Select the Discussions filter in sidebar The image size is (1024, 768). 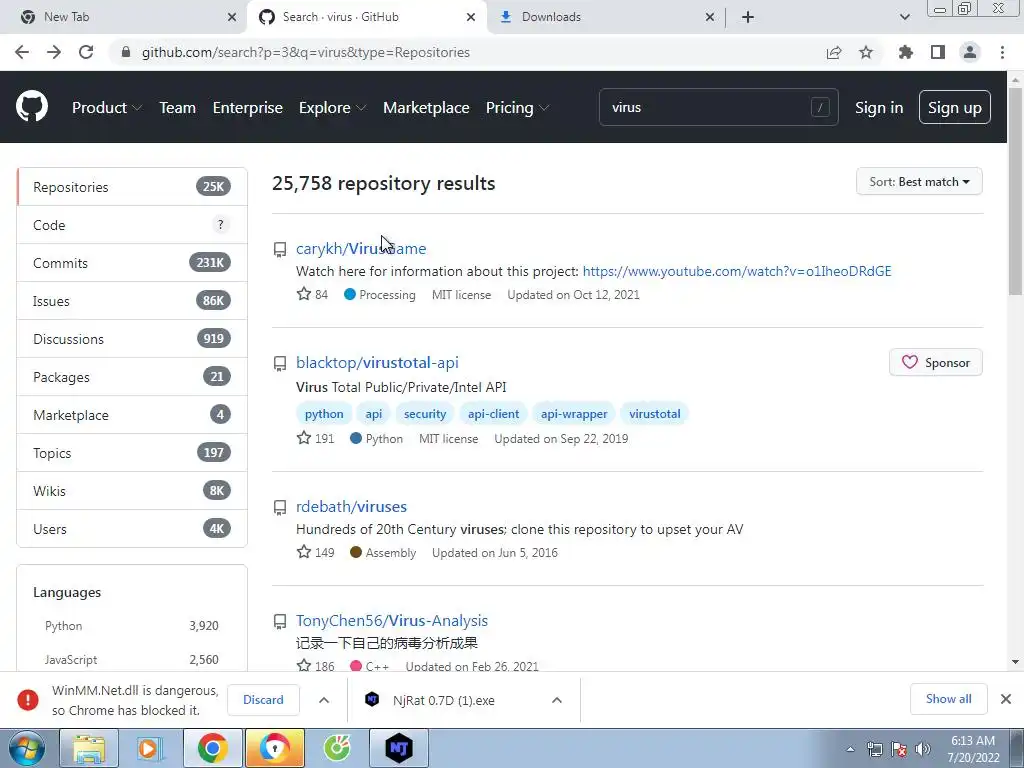[x=132, y=338]
